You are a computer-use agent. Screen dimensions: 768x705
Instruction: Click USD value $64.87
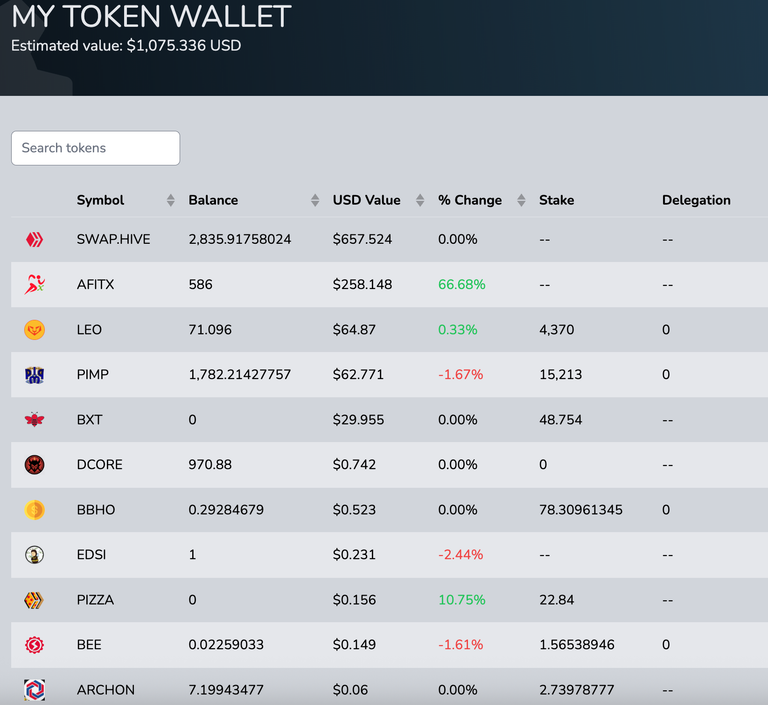pos(354,330)
